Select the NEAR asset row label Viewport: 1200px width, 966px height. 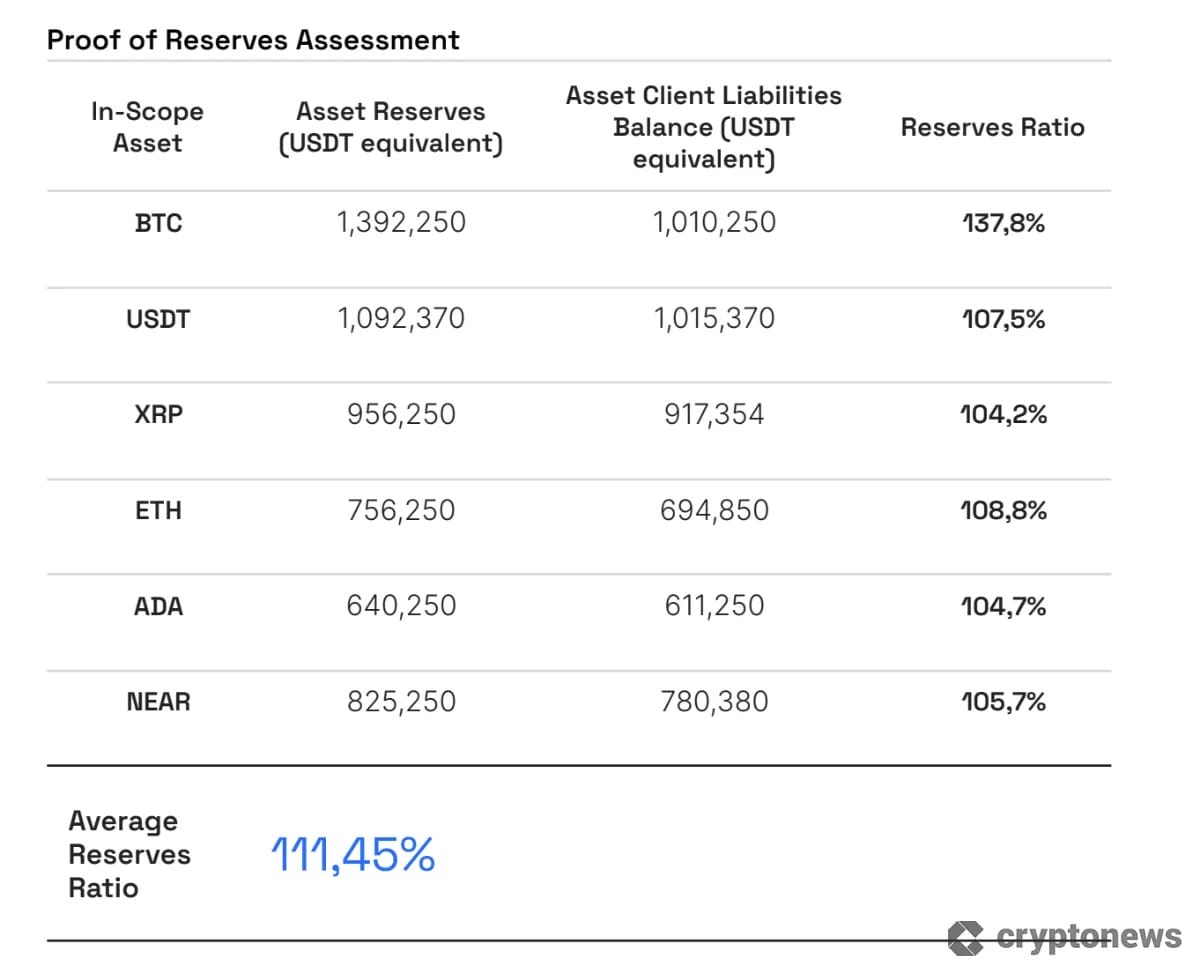[x=158, y=702]
